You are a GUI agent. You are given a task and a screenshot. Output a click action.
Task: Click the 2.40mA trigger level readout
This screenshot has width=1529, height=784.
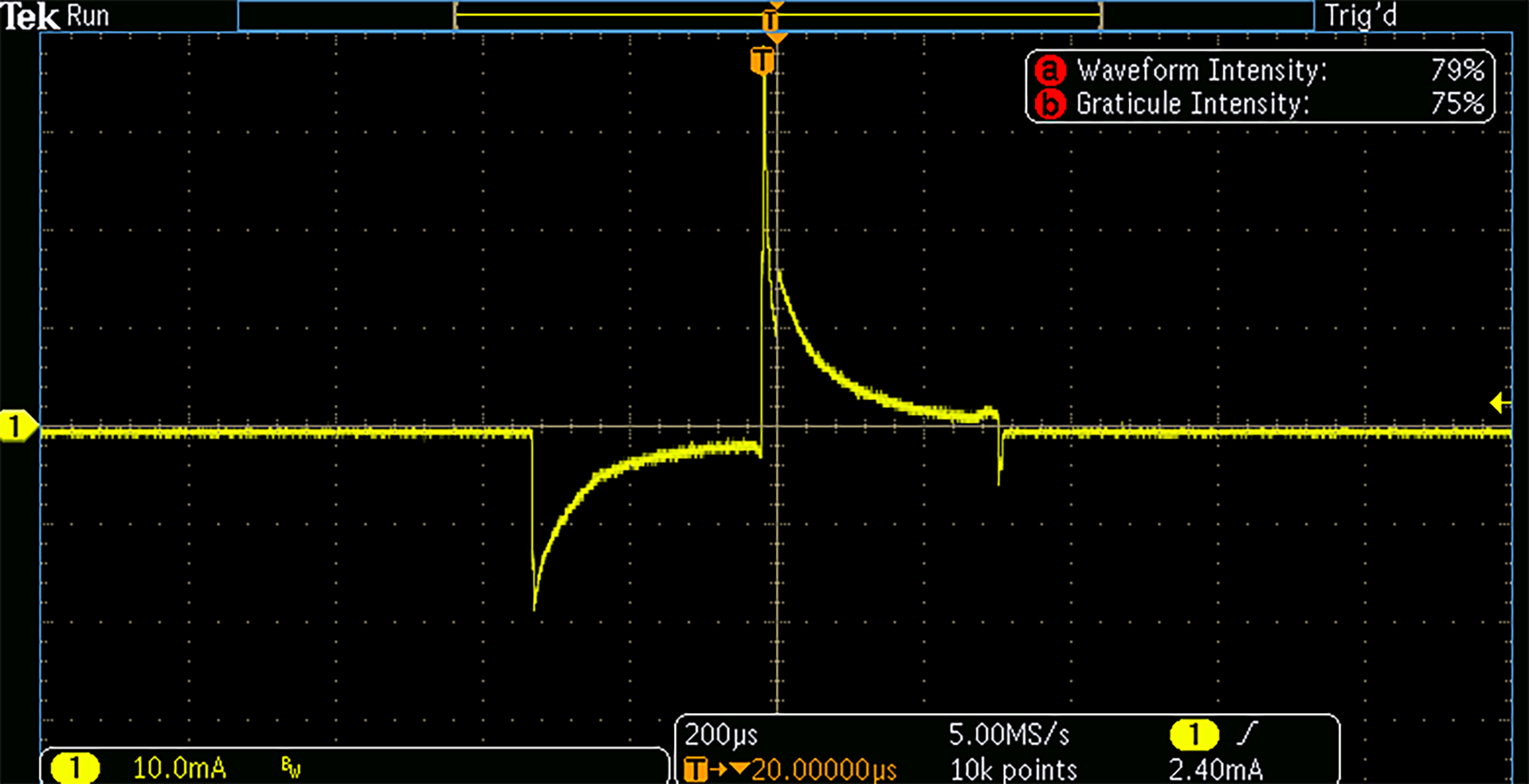coord(1215,770)
